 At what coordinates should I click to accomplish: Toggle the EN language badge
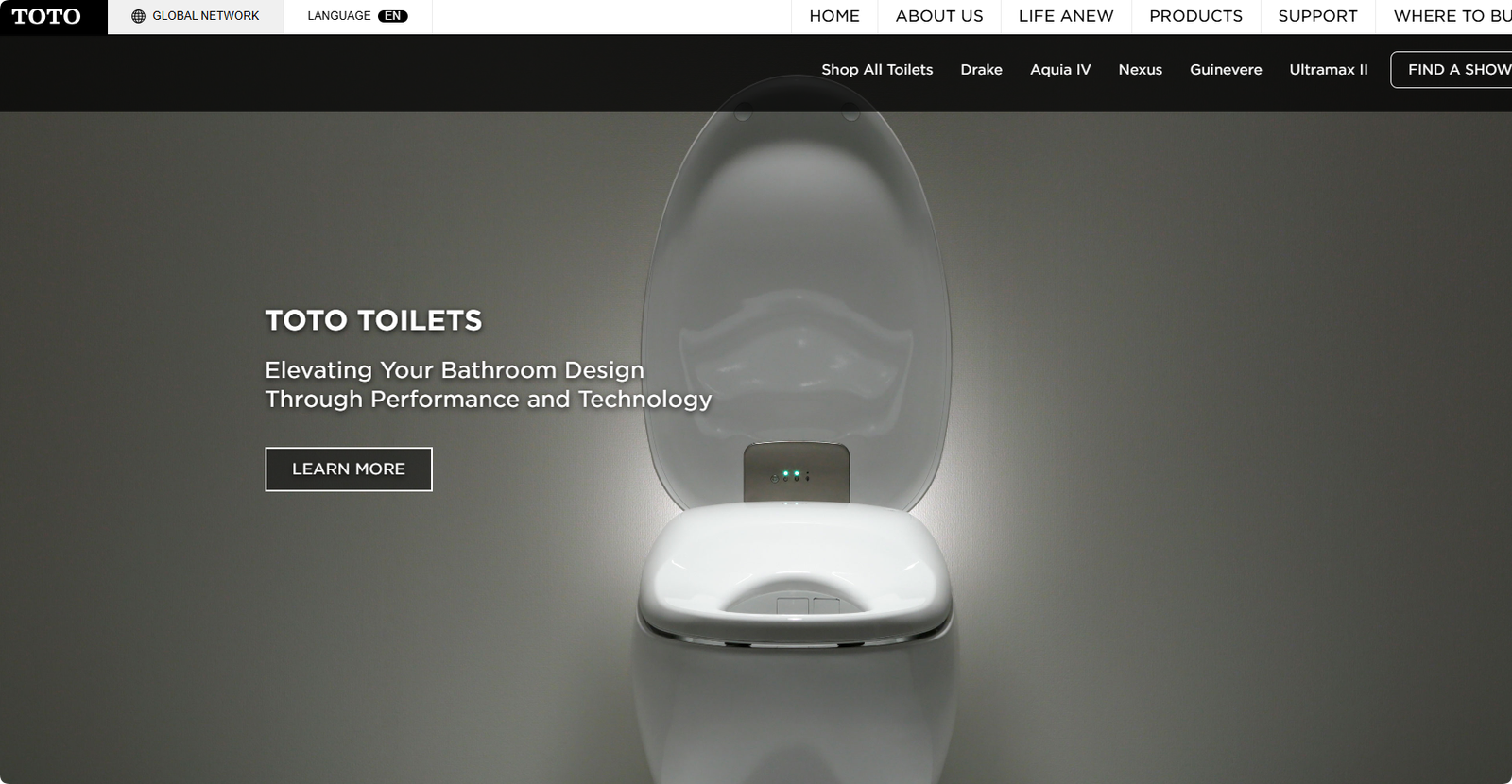point(392,16)
